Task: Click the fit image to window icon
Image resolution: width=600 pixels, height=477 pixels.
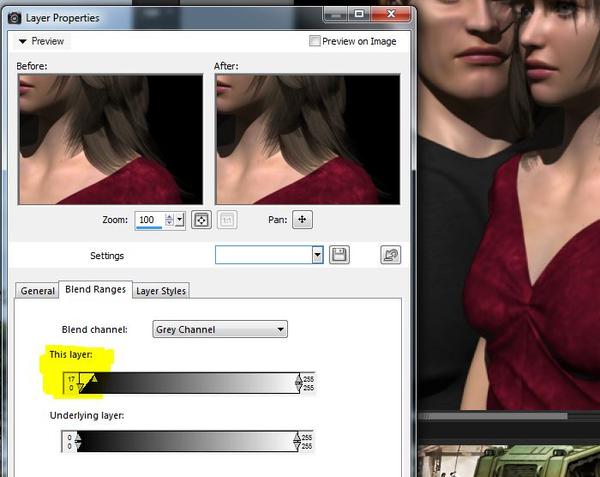Action: click(x=201, y=220)
